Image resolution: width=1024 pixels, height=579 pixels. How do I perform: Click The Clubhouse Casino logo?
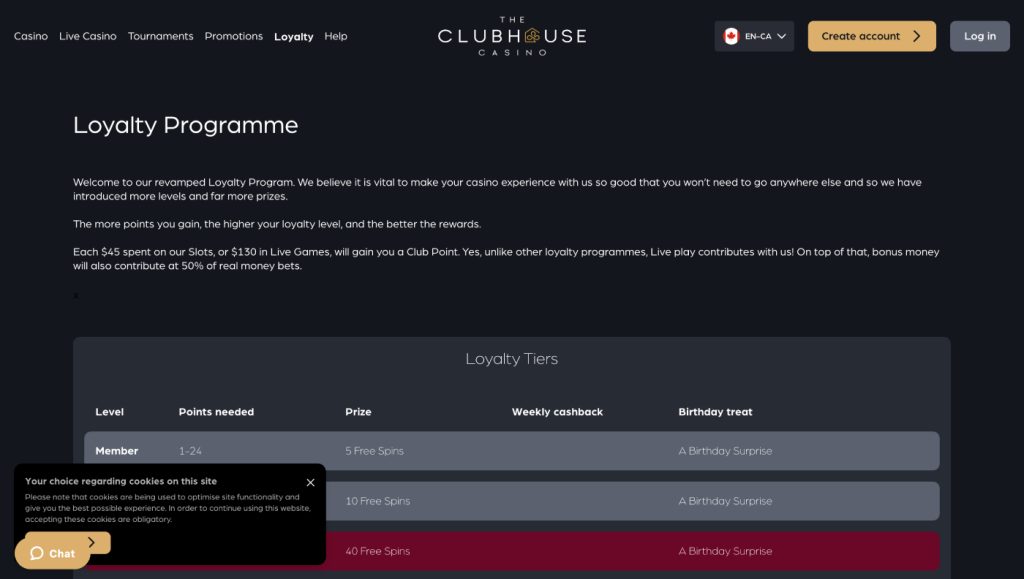511,36
